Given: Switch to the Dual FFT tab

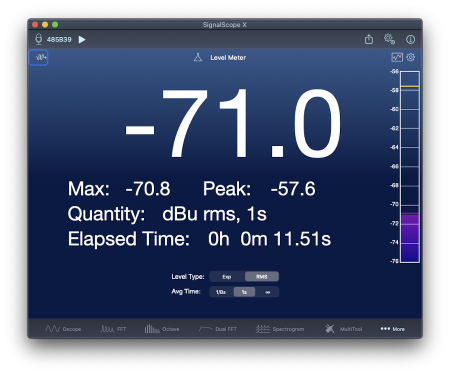Looking at the screenshot, I should (218, 329).
